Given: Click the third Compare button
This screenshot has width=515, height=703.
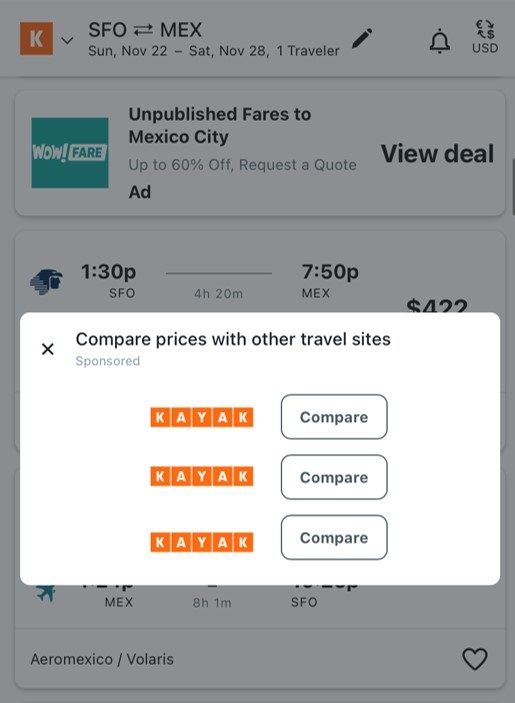Looking at the screenshot, I should (x=334, y=538).
